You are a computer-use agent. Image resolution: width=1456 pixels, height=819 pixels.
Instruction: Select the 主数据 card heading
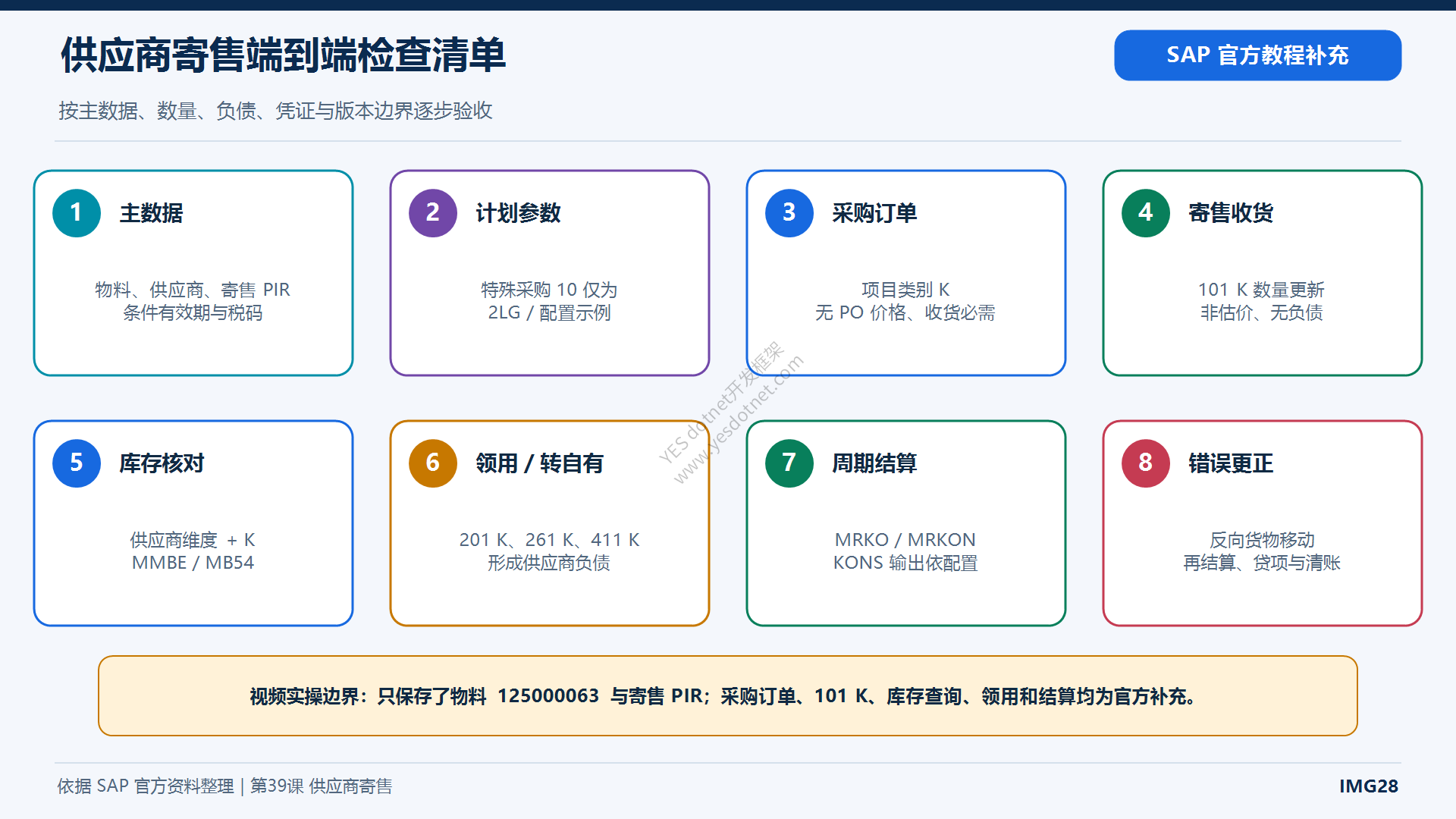point(152,213)
